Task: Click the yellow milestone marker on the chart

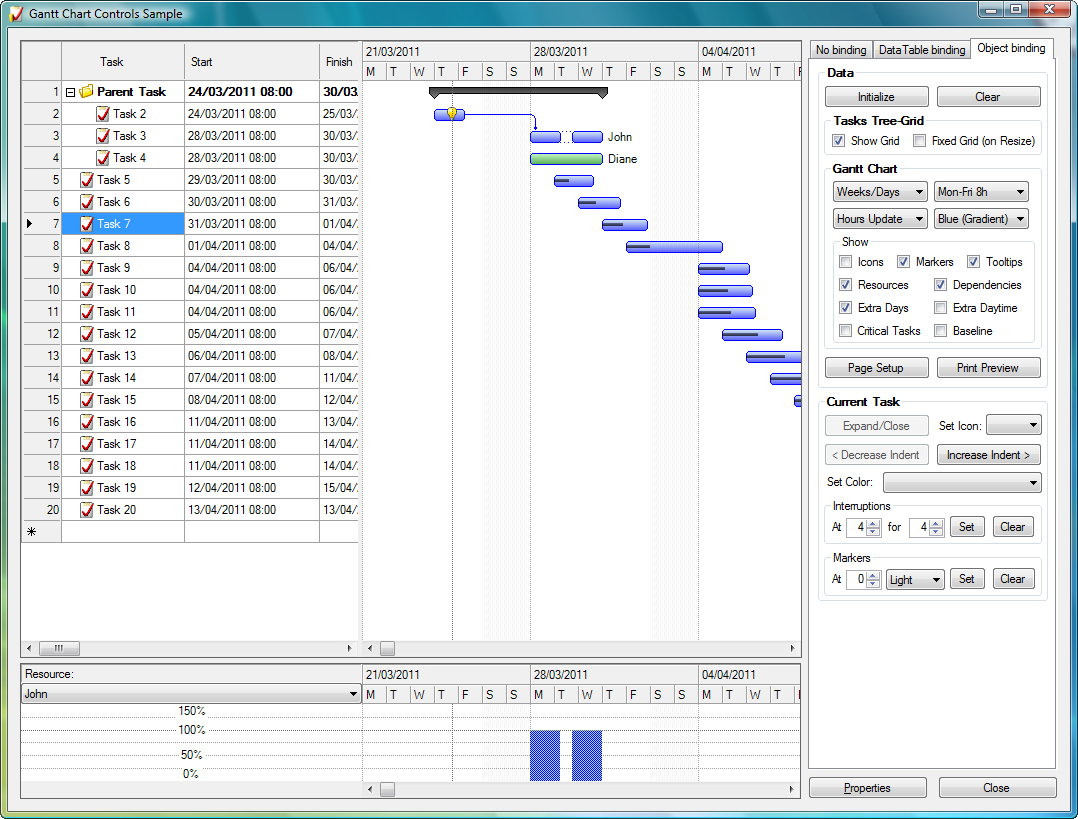Action: coord(452,113)
